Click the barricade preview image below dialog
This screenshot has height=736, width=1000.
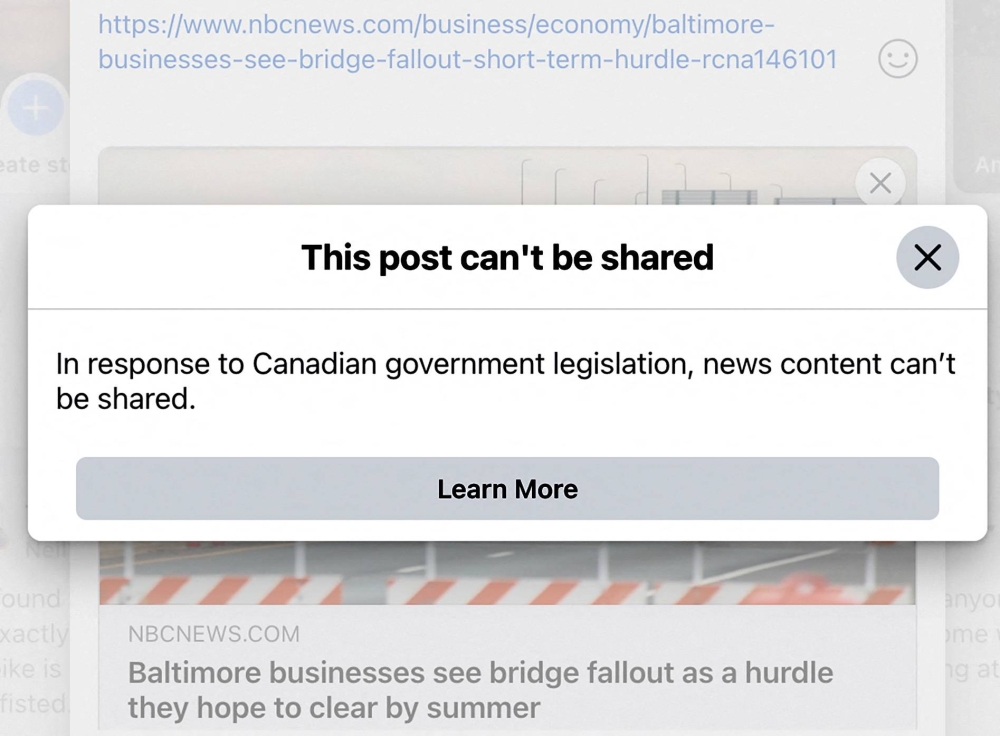point(507,573)
